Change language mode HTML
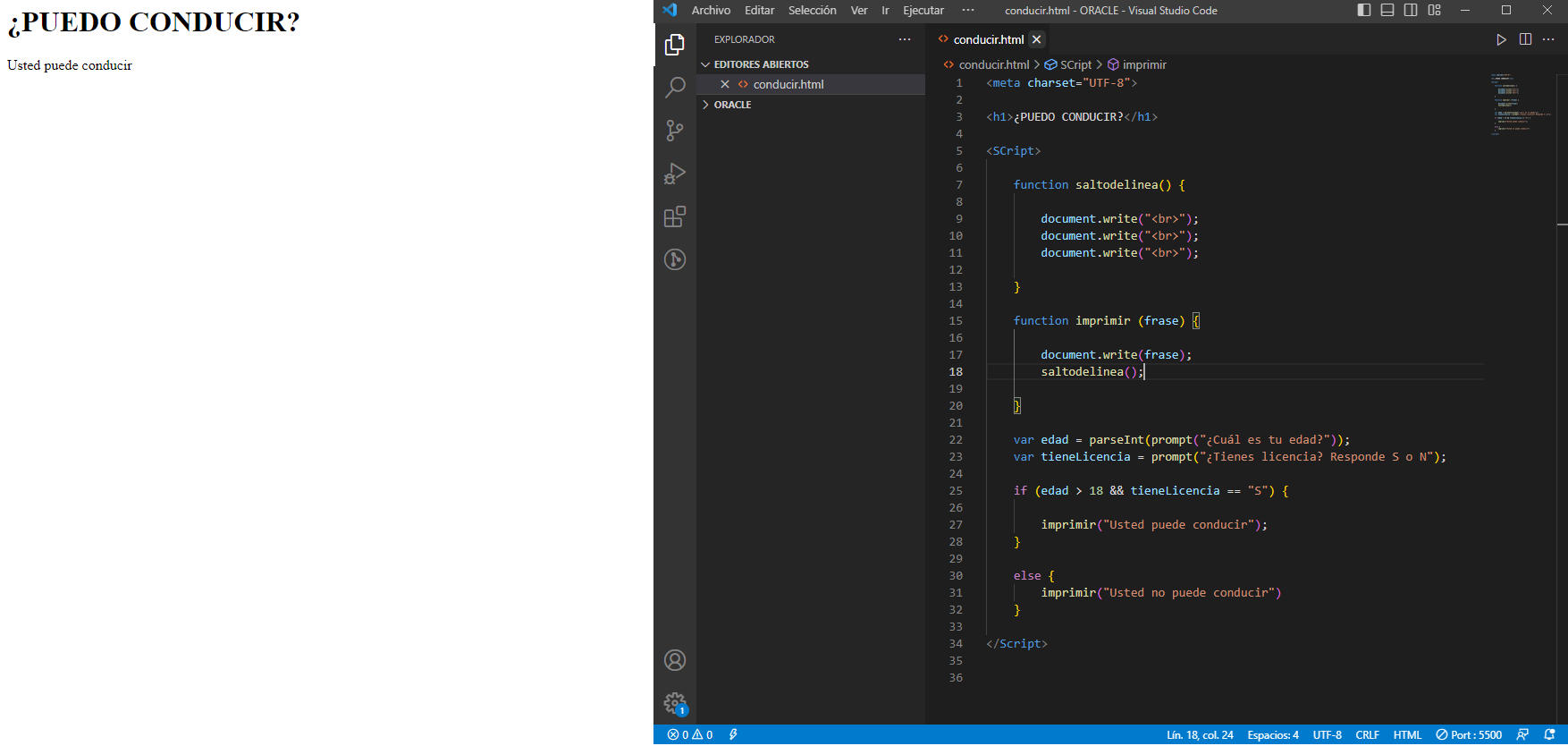The image size is (1568, 746). (x=1407, y=735)
